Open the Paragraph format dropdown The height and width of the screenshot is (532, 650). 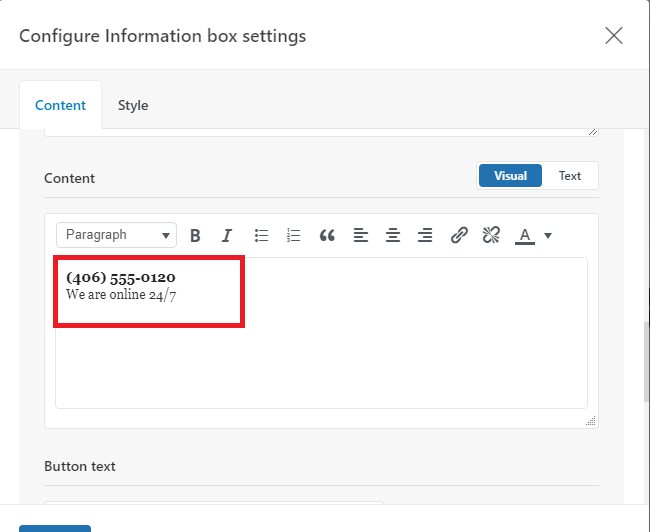click(x=116, y=235)
